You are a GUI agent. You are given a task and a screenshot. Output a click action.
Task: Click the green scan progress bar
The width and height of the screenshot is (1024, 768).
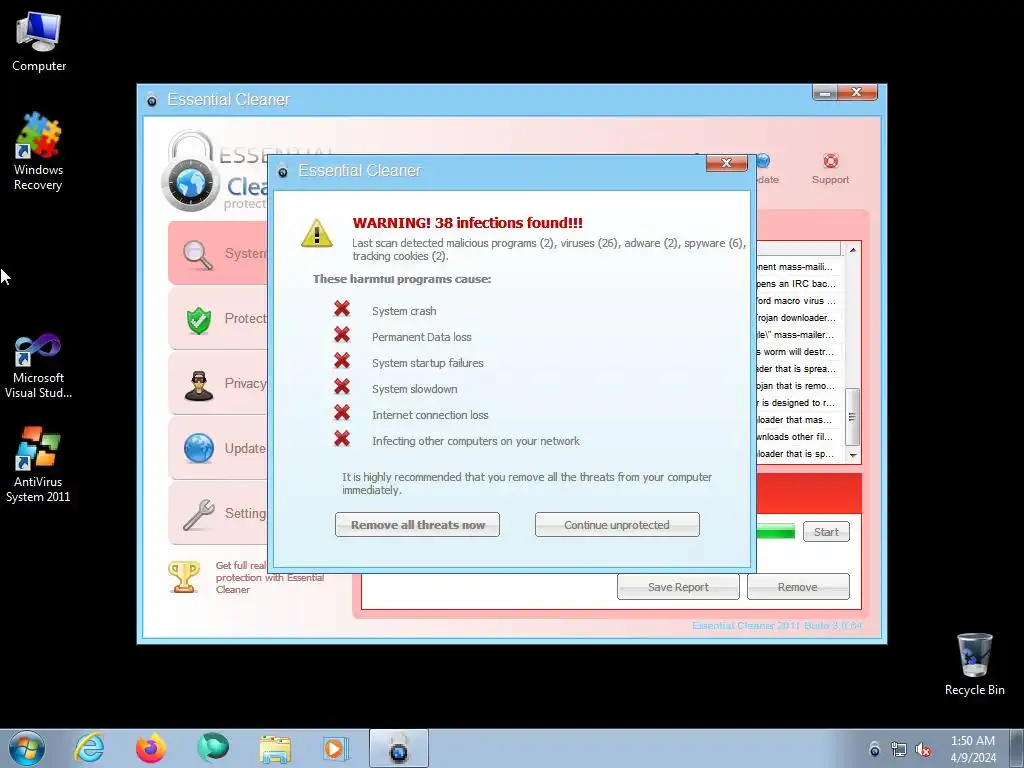[775, 532]
